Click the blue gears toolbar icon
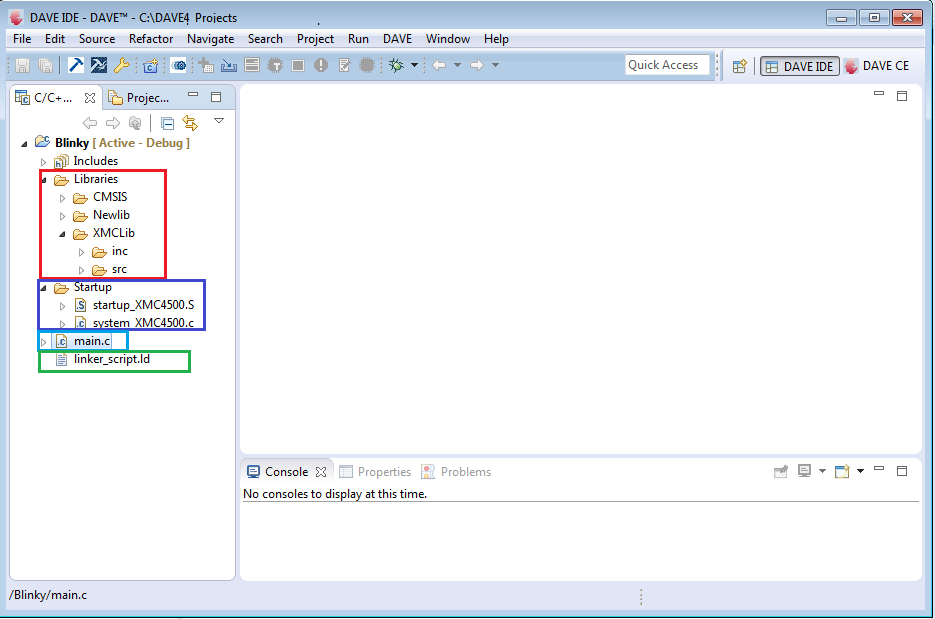Image resolution: width=935 pixels, height=619 pixels. [178, 65]
